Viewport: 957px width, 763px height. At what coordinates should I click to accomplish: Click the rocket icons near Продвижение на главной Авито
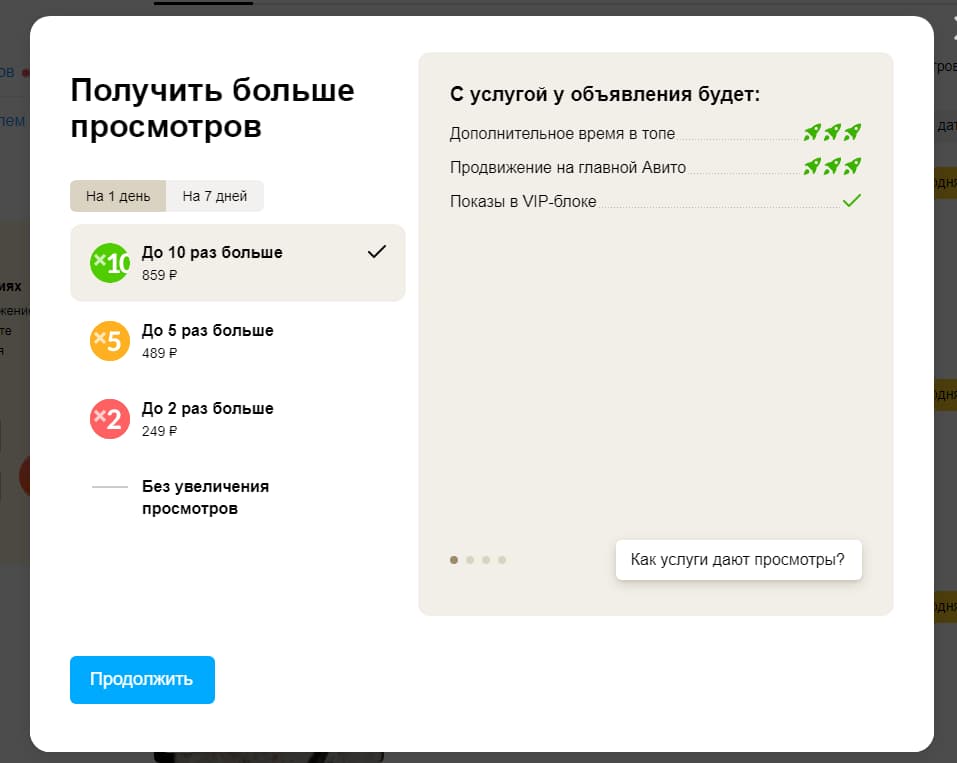[833, 165]
